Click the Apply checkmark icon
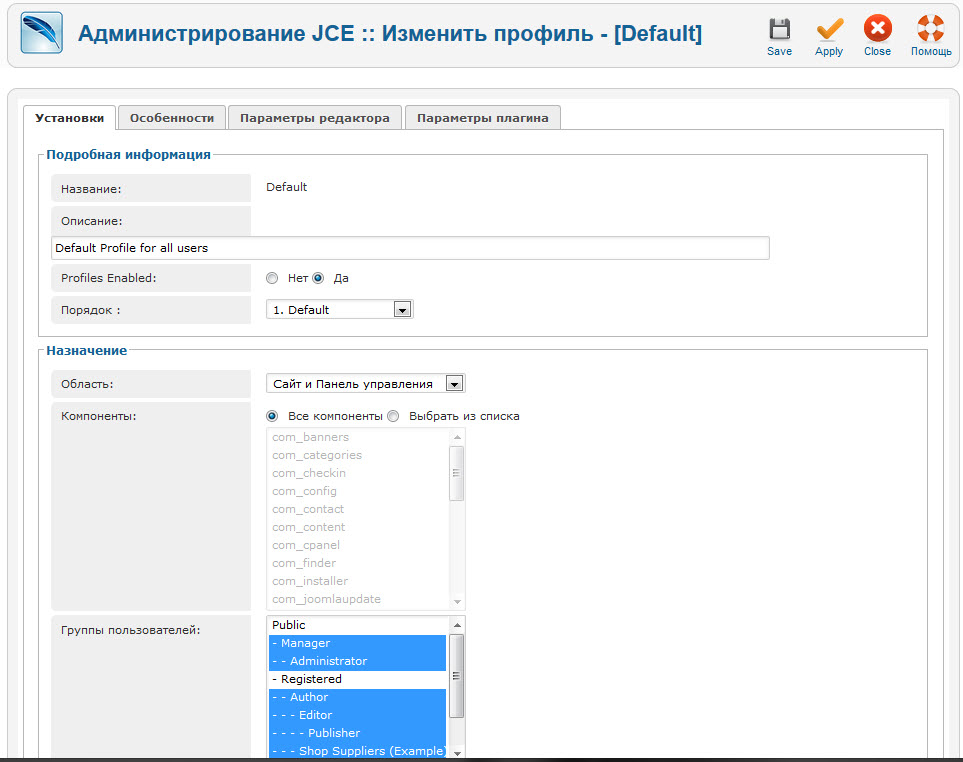This screenshot has height=762, width=963. pyautogui.click(x=829, y=29)
